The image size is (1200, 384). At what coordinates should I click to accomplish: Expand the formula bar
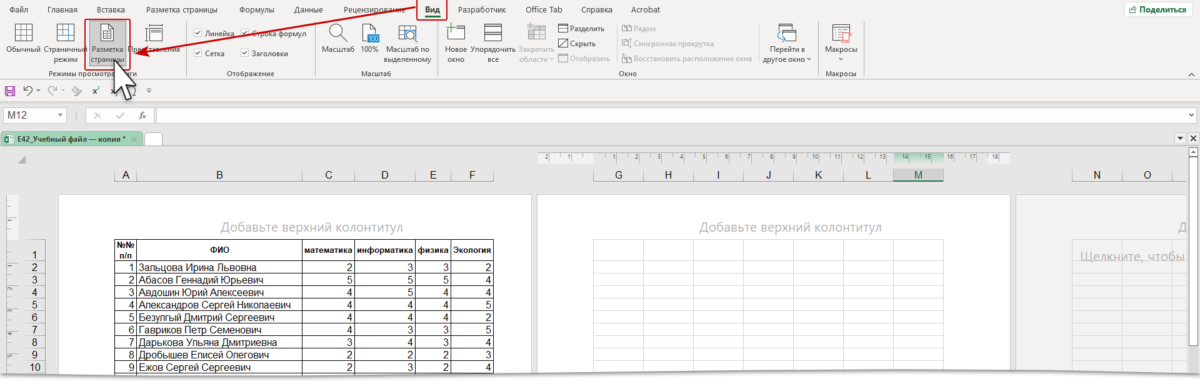click(x=1190, y=116)
